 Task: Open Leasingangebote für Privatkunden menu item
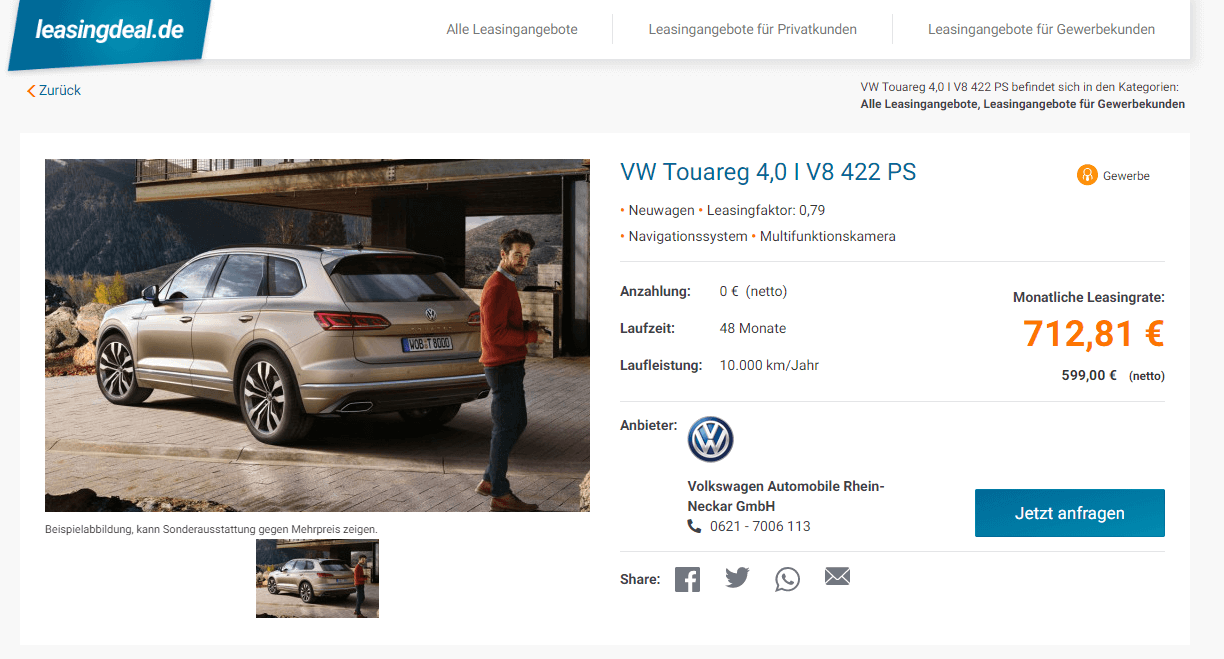pyautogui.click(x=752, y=29)
